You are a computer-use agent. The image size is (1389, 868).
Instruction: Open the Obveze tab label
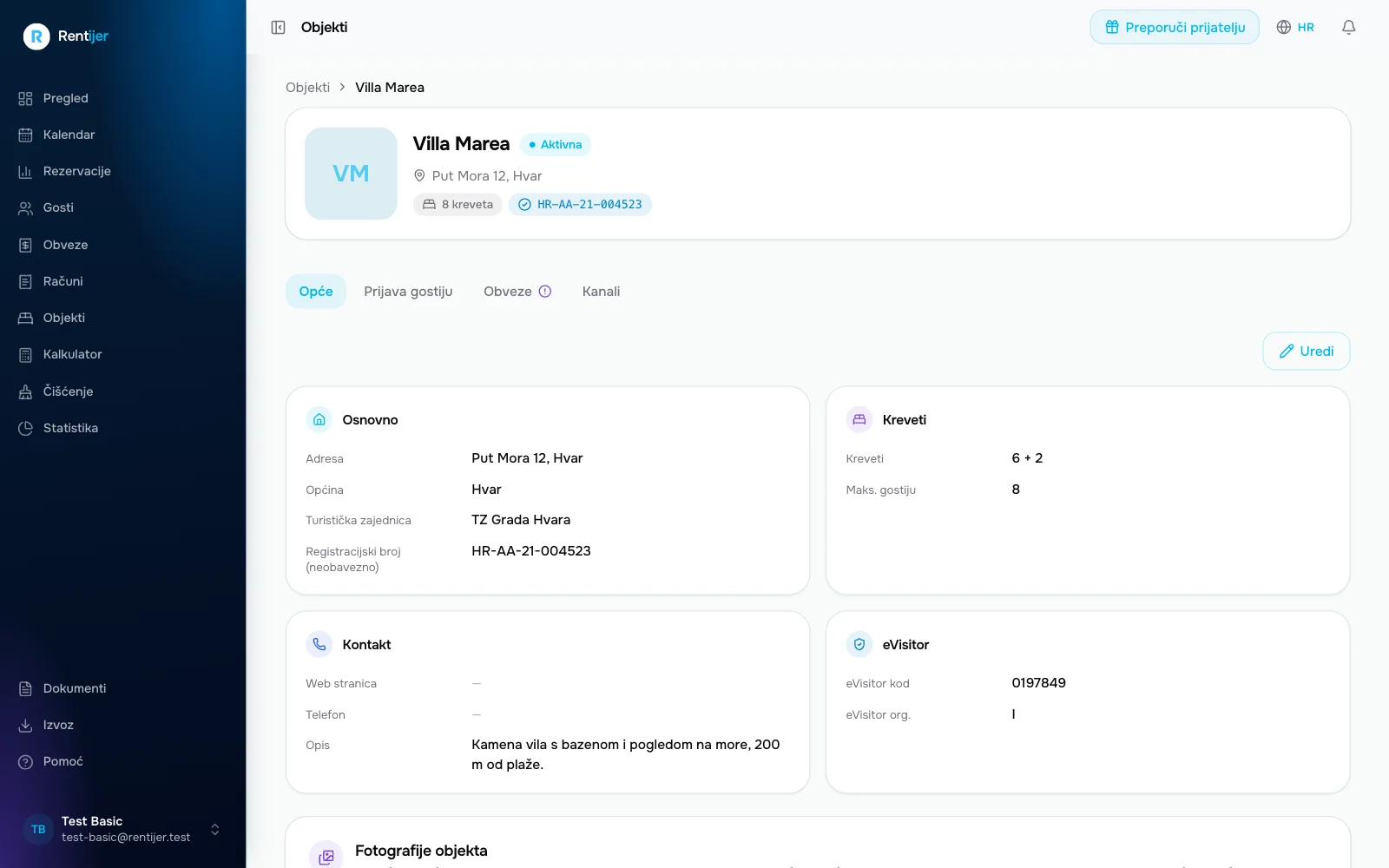click(x=508, y=292)
